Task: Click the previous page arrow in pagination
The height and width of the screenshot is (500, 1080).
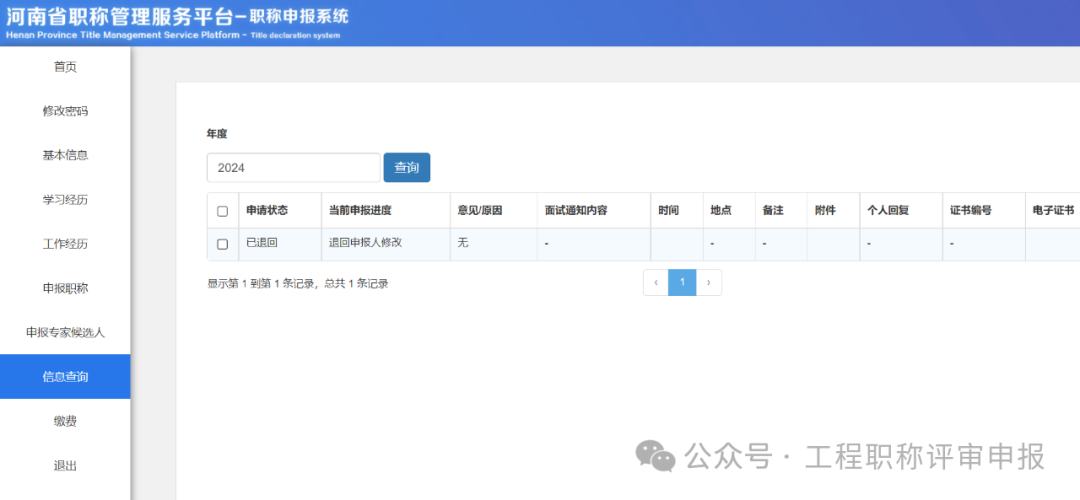Action: [656, 282]
